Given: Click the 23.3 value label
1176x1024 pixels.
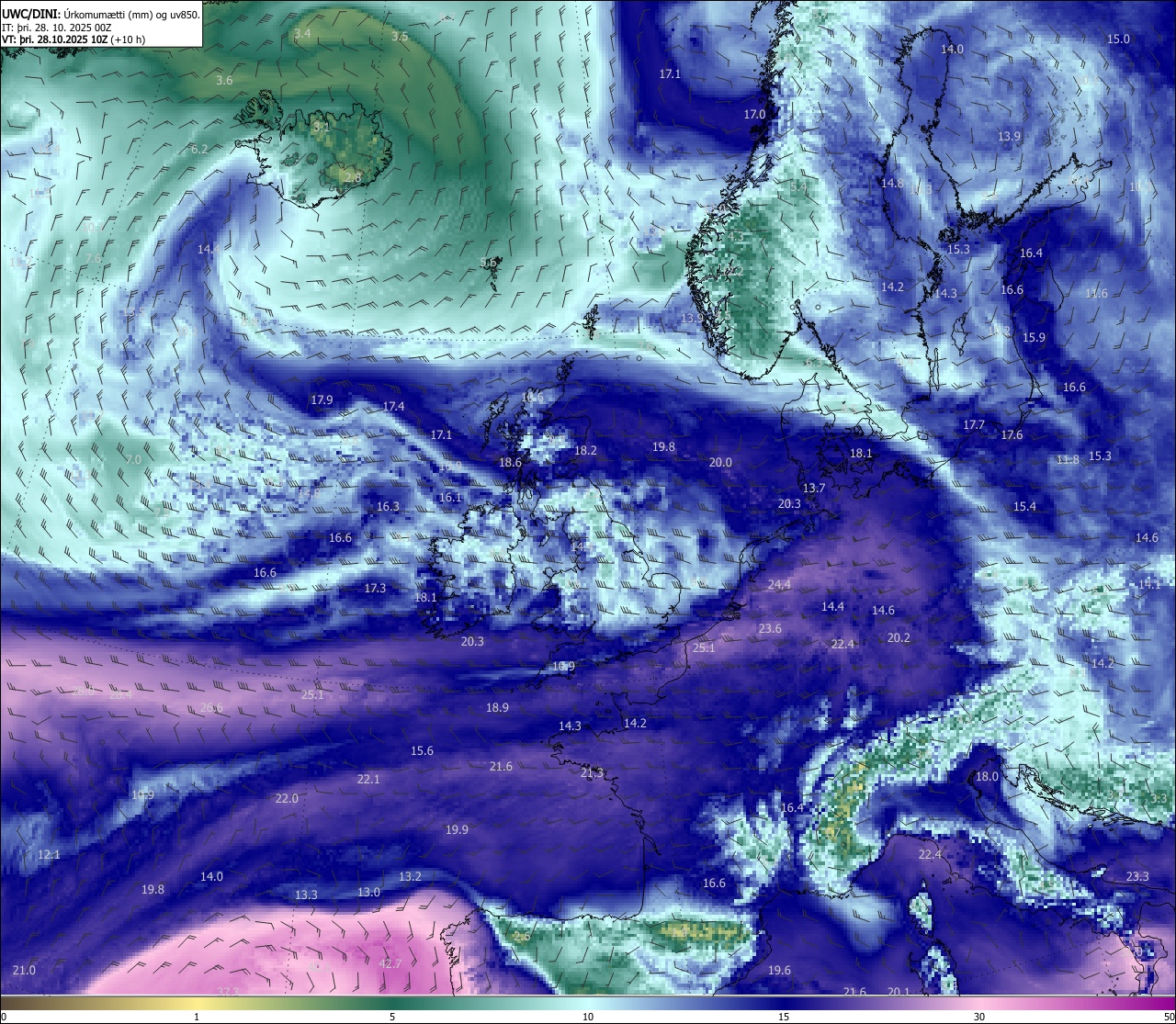Looking at the screenshot, I should [x=1137, y=877].
